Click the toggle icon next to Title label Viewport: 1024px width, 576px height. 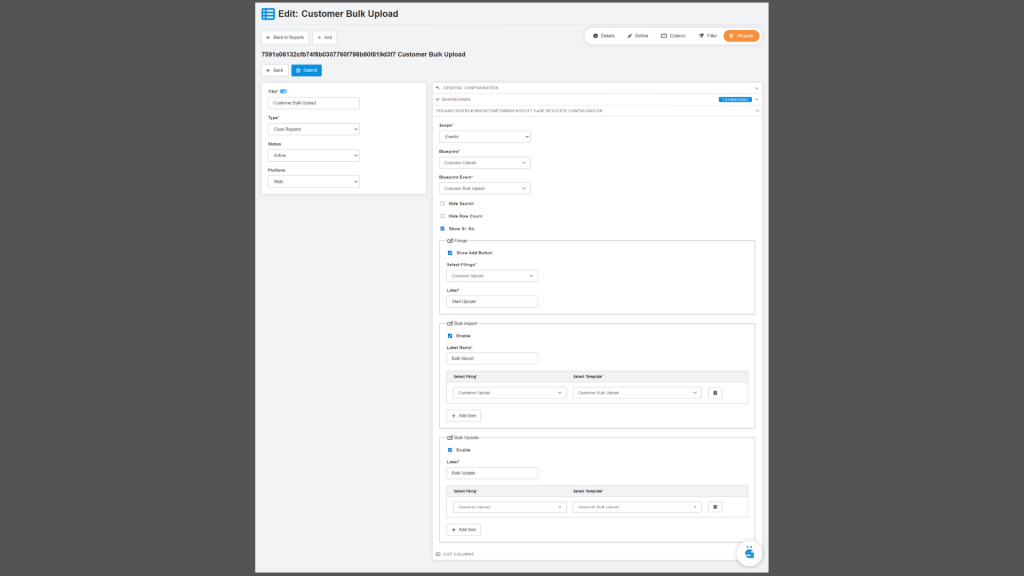pyautogui.click(x=283, y=91)
